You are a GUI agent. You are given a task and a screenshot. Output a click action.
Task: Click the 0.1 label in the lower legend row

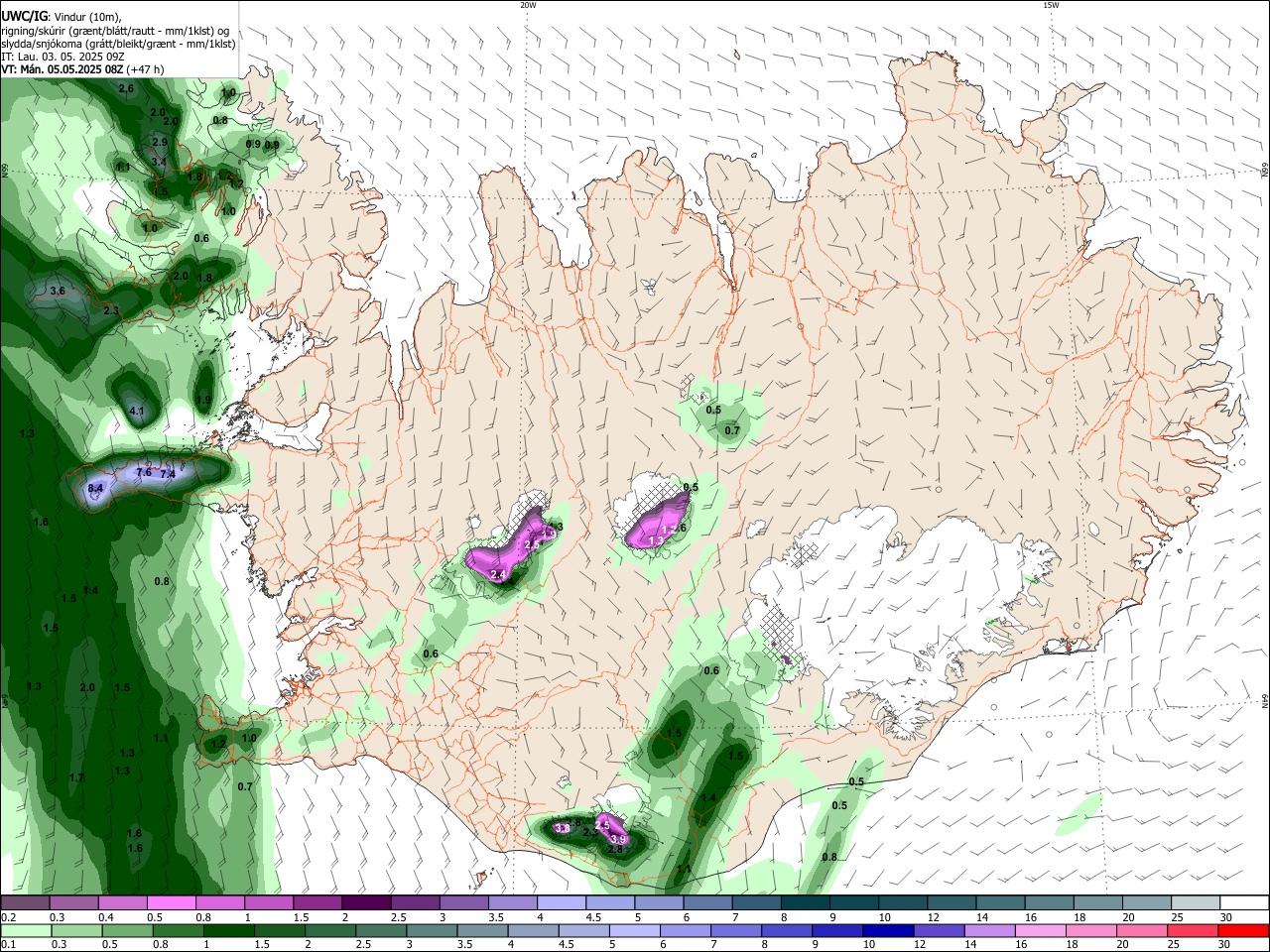[x=8, y=945]
